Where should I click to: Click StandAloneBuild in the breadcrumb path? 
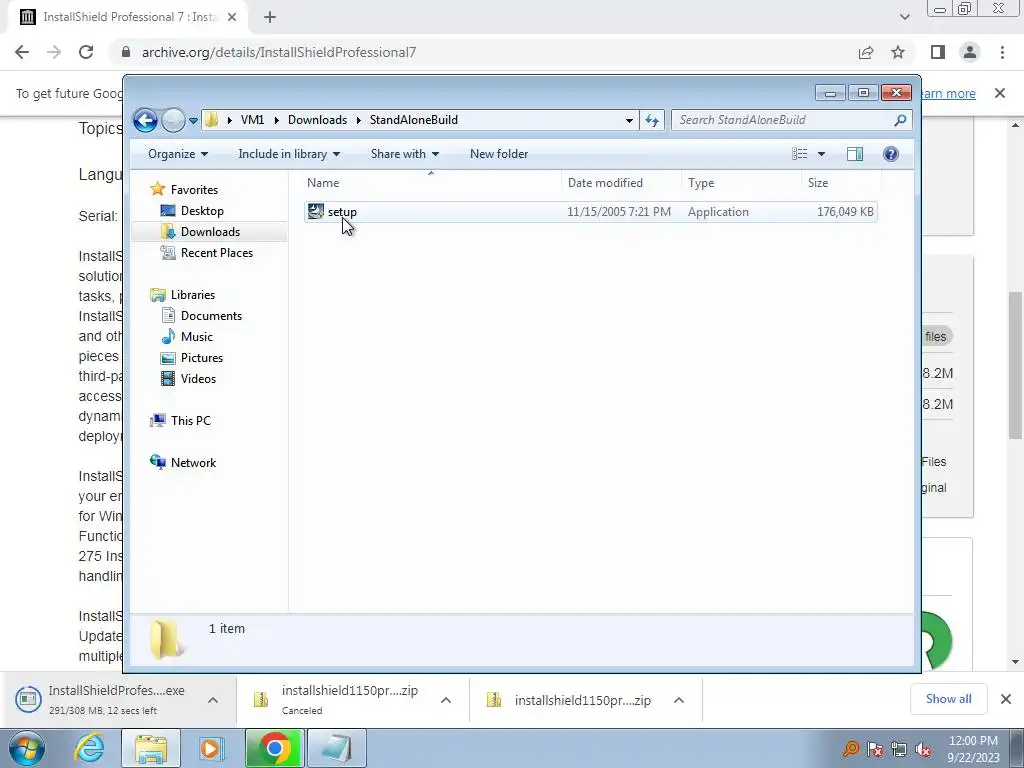pos(413,120)
